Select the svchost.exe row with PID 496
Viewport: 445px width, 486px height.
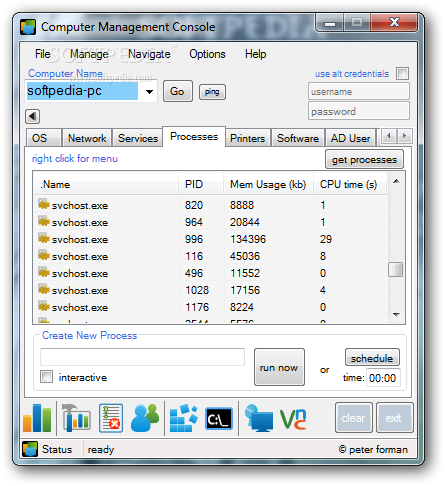click(x=211, y=273)
